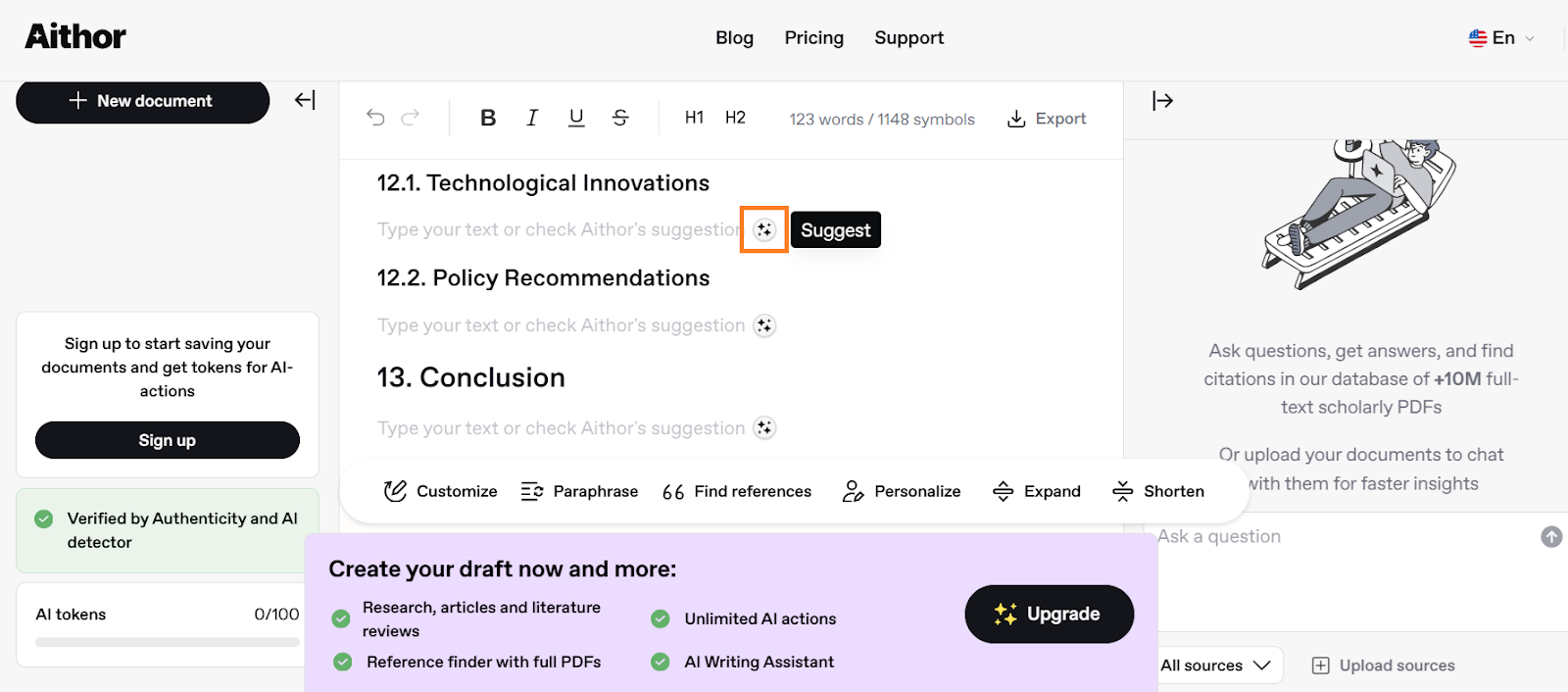Click Find references action
This screenshot has width=1568, height=692.
coord(737,491)
